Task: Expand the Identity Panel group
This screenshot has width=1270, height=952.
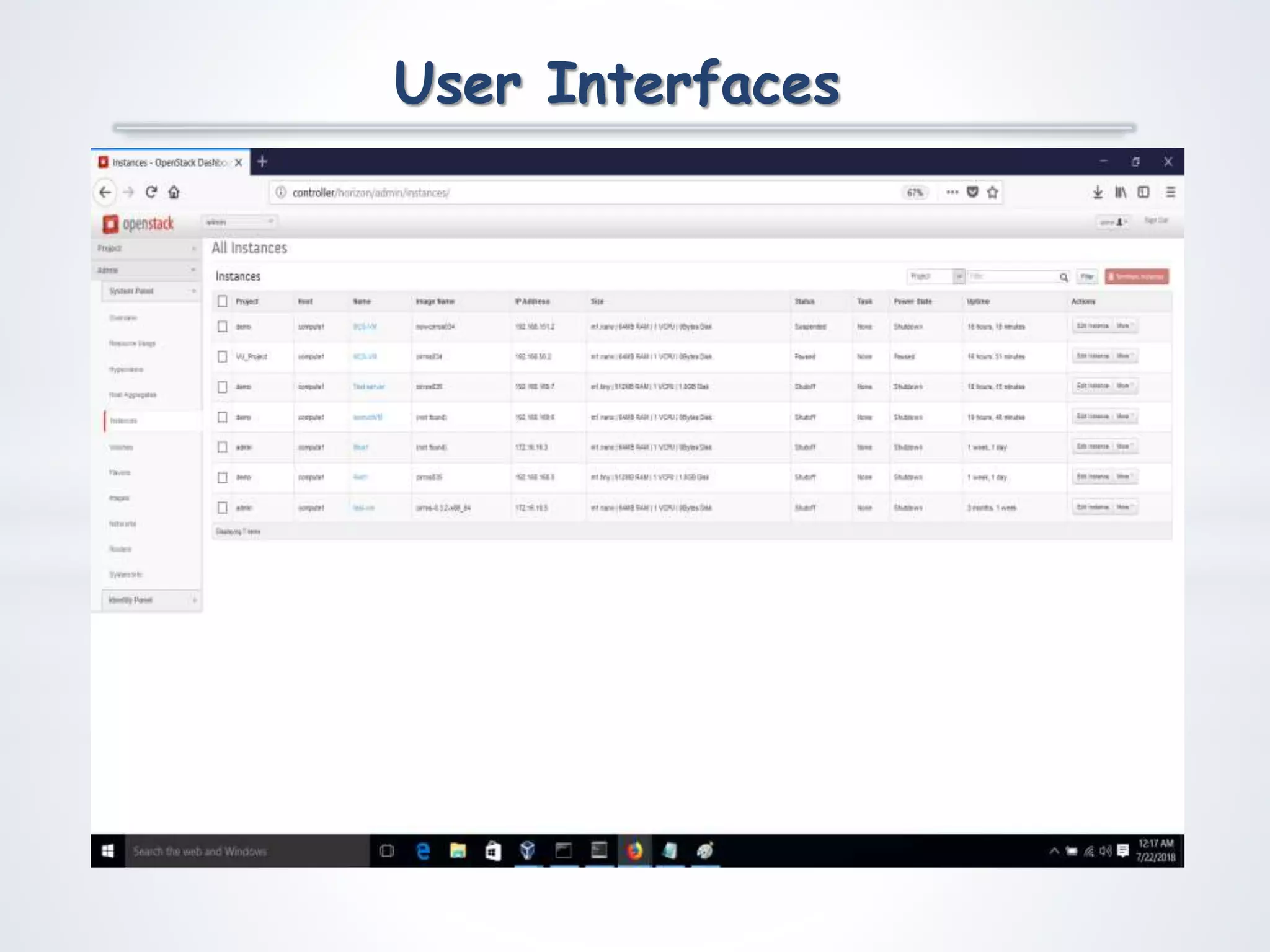Action: point(151,600)
